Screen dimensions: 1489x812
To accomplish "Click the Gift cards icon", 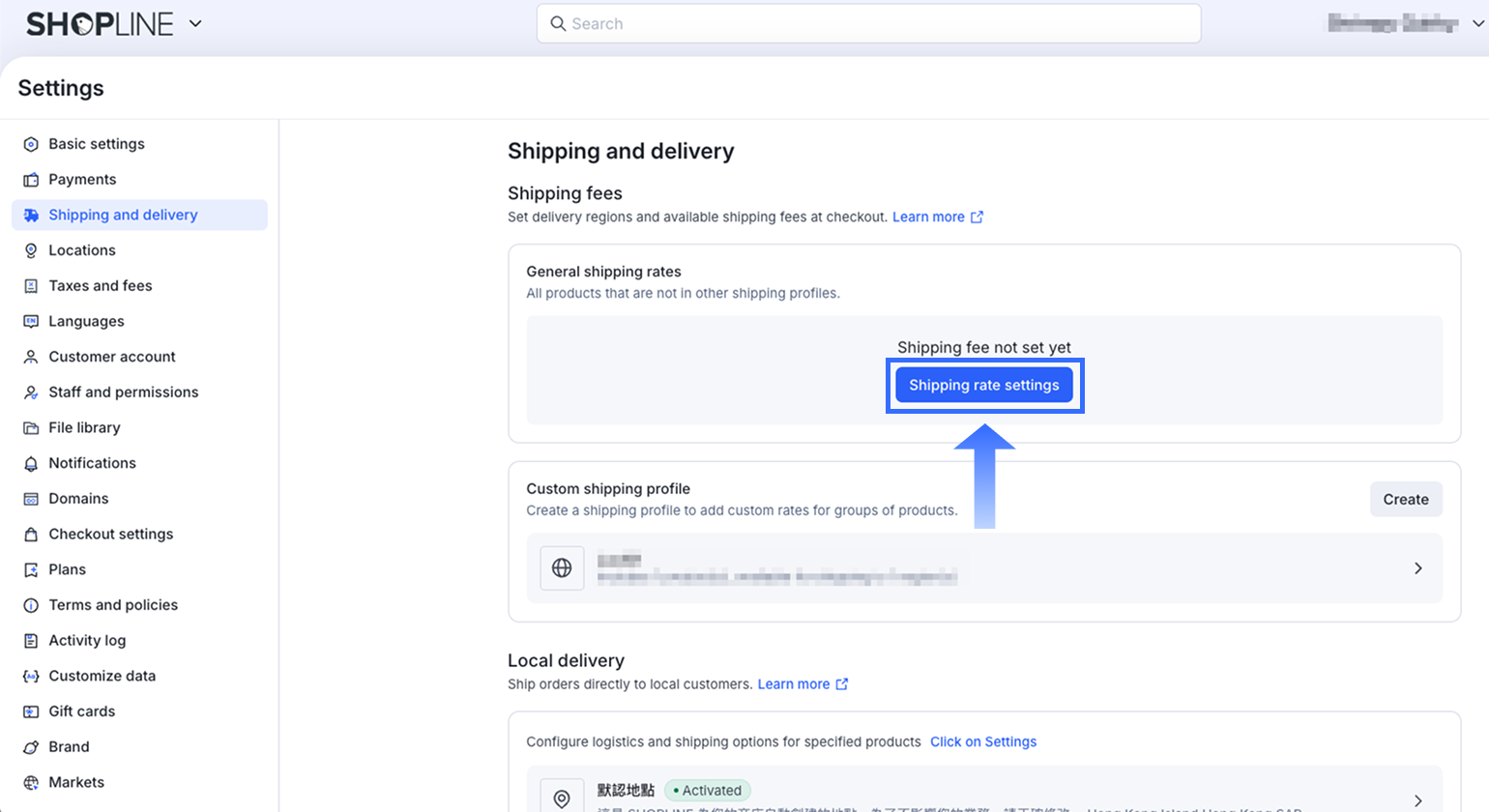I will point(31,711).
